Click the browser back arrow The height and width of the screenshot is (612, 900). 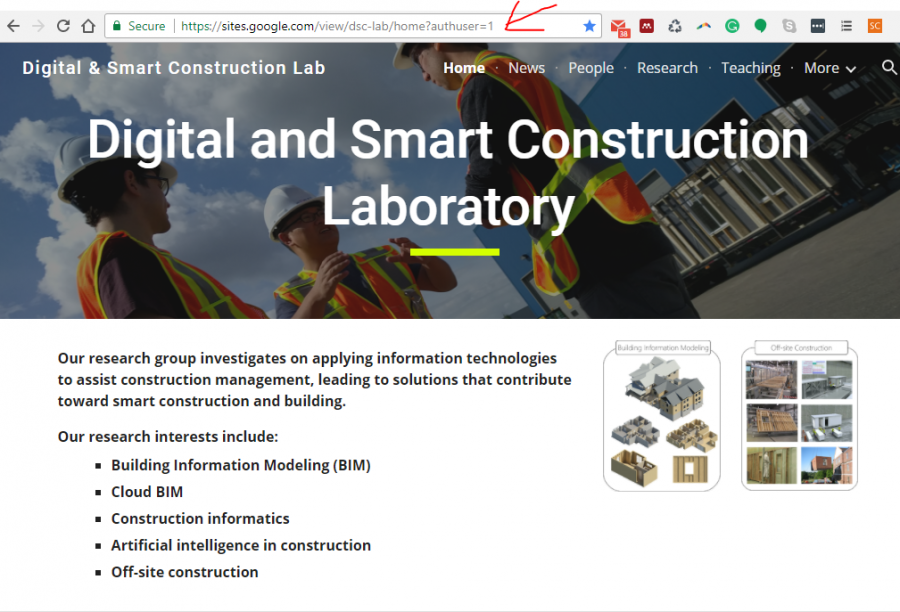13,26
